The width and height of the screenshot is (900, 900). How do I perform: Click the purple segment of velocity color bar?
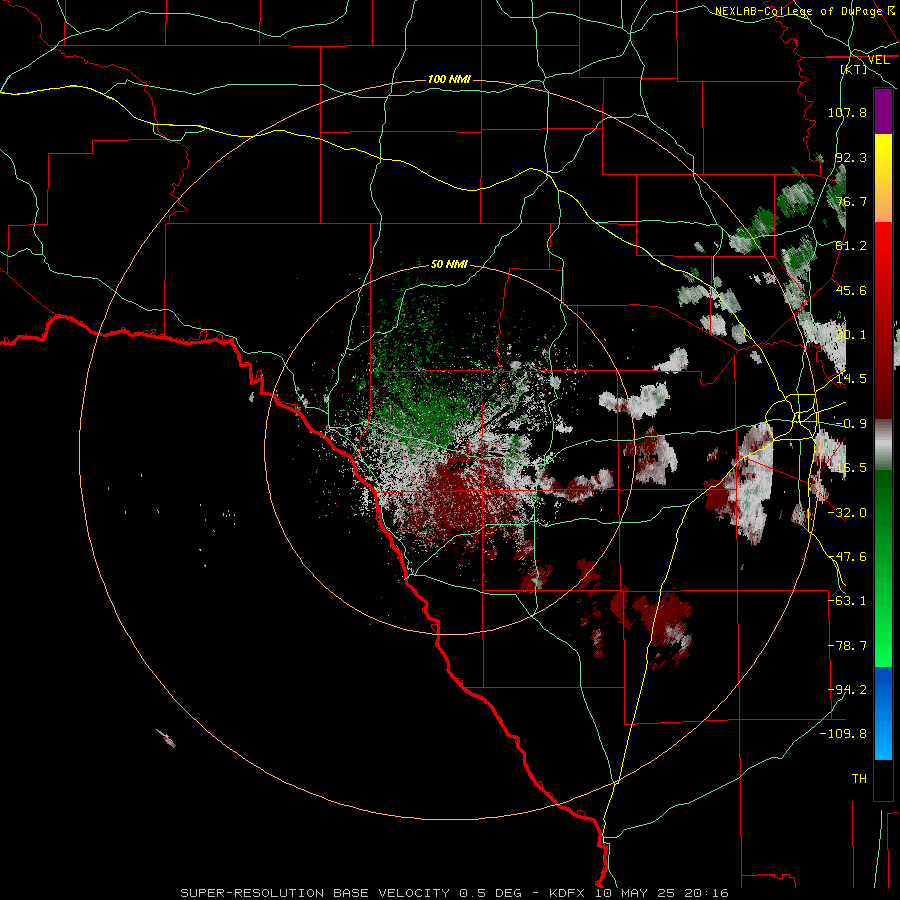[x=883, y=111]
